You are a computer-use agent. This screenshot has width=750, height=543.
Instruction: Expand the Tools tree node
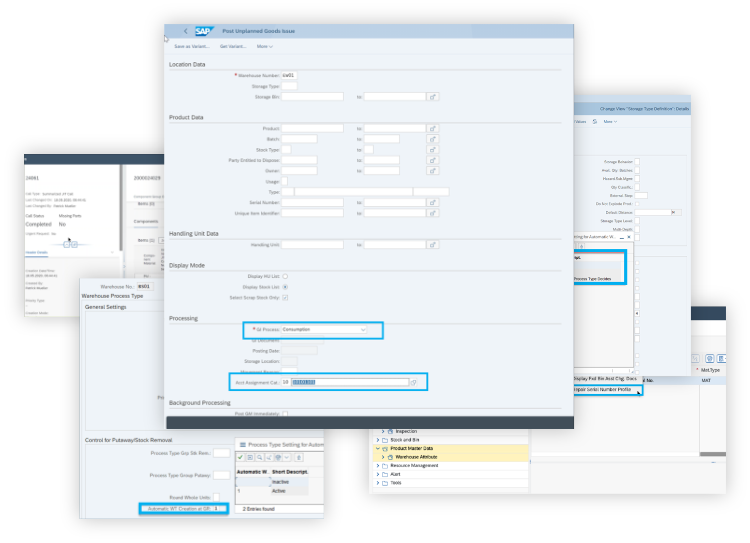coord(378,483)
